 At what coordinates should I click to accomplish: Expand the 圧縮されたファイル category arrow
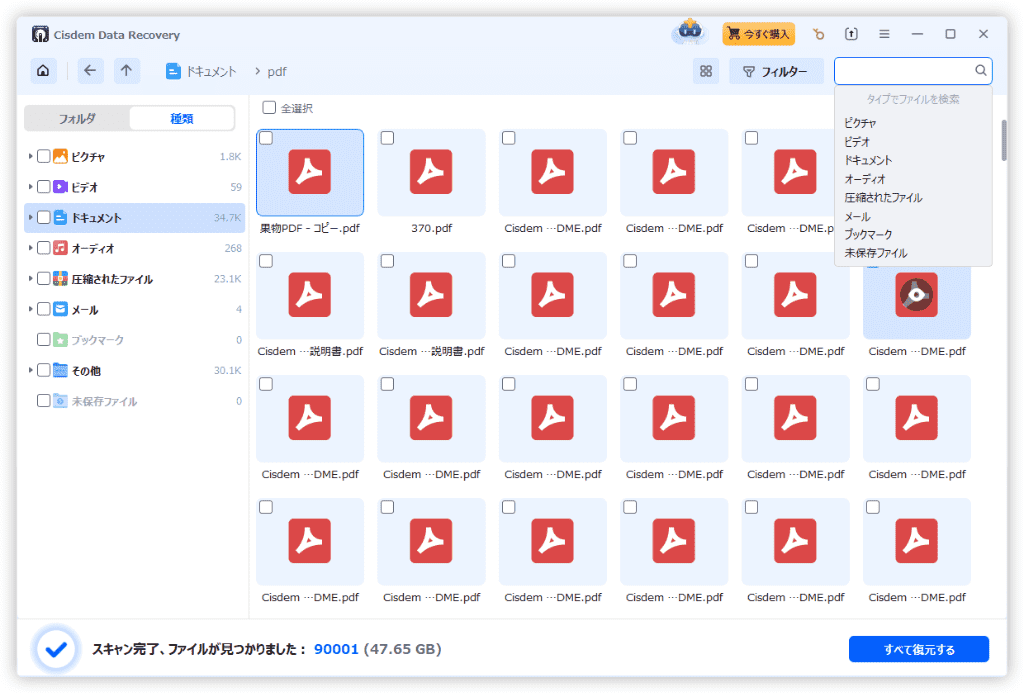(31, 279)
